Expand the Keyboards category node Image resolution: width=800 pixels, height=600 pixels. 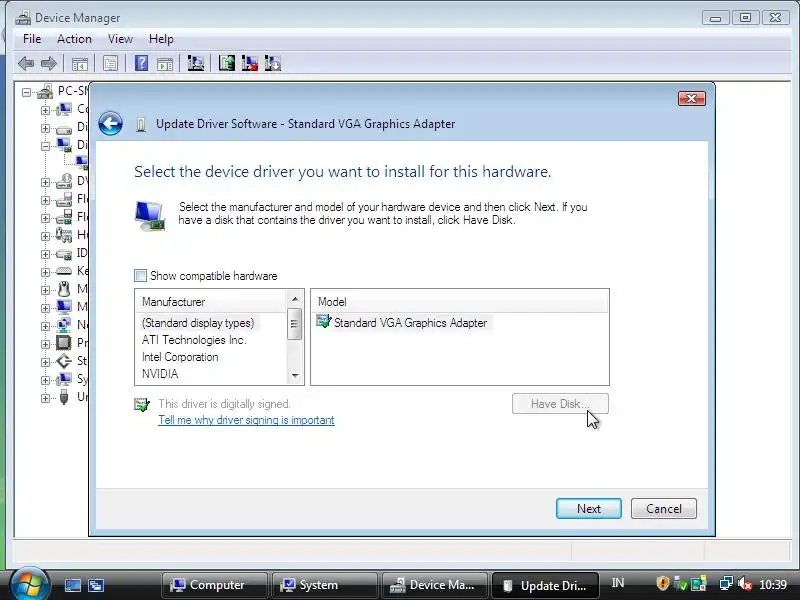tap(45, 272)
